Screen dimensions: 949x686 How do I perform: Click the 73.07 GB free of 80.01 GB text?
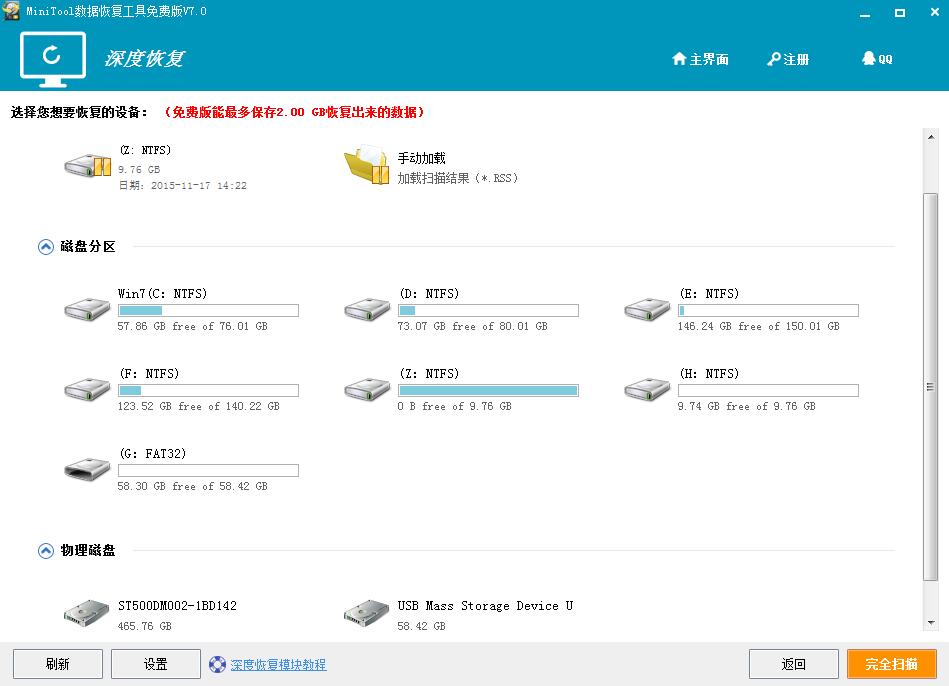pyautogui.click(x=472, y=326)
